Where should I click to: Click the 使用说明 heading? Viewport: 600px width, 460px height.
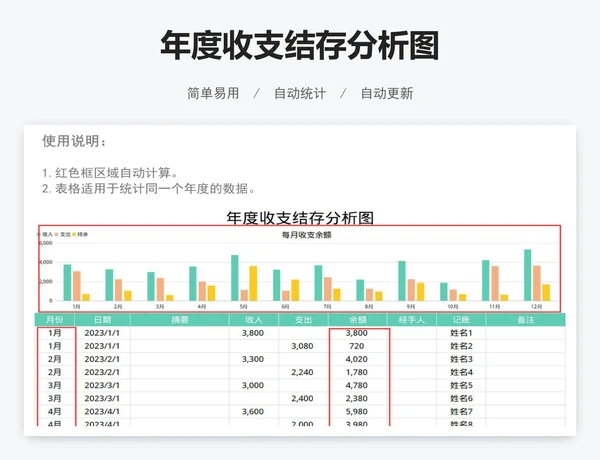click(x=74, y=141)
